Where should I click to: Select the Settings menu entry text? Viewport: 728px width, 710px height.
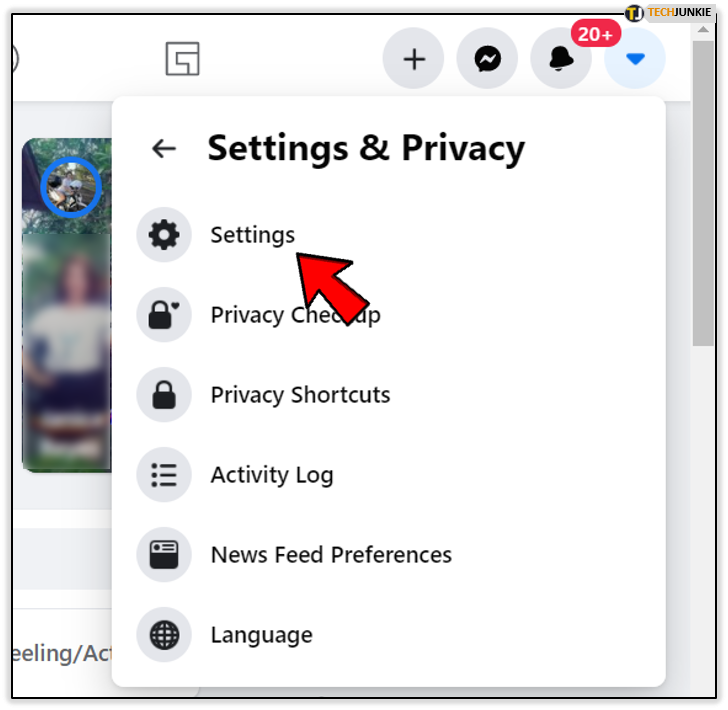(253, 235)
